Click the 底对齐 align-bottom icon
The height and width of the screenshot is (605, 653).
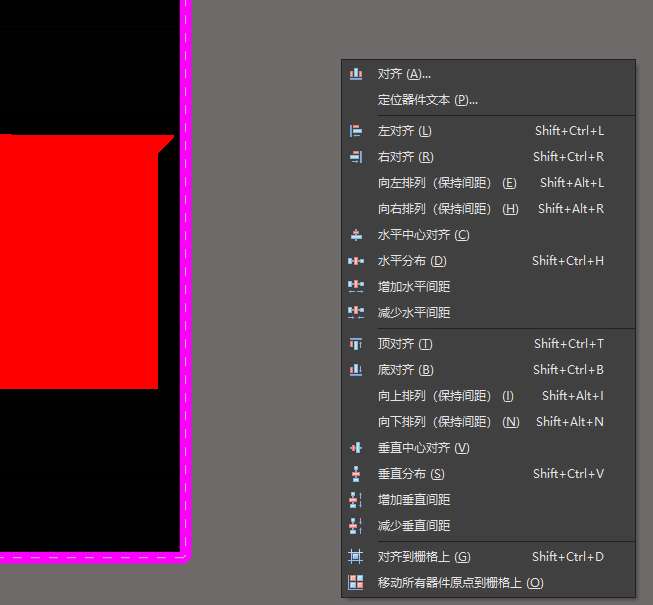tap(356, 370)
